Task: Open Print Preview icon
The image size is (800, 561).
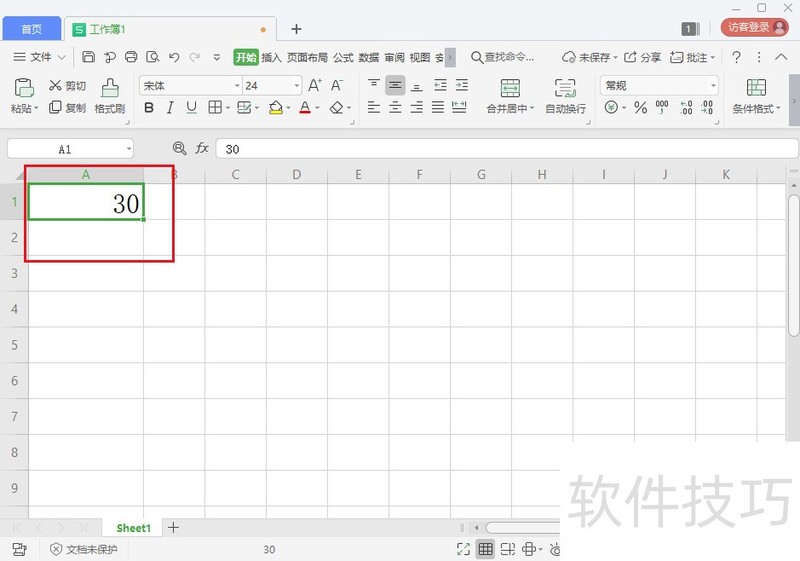Action: pyautogui.click(x=153, y=57)
